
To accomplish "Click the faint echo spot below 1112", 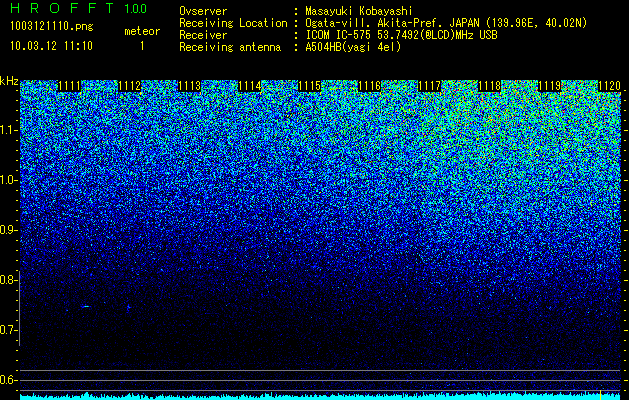I will pos(128,308).
